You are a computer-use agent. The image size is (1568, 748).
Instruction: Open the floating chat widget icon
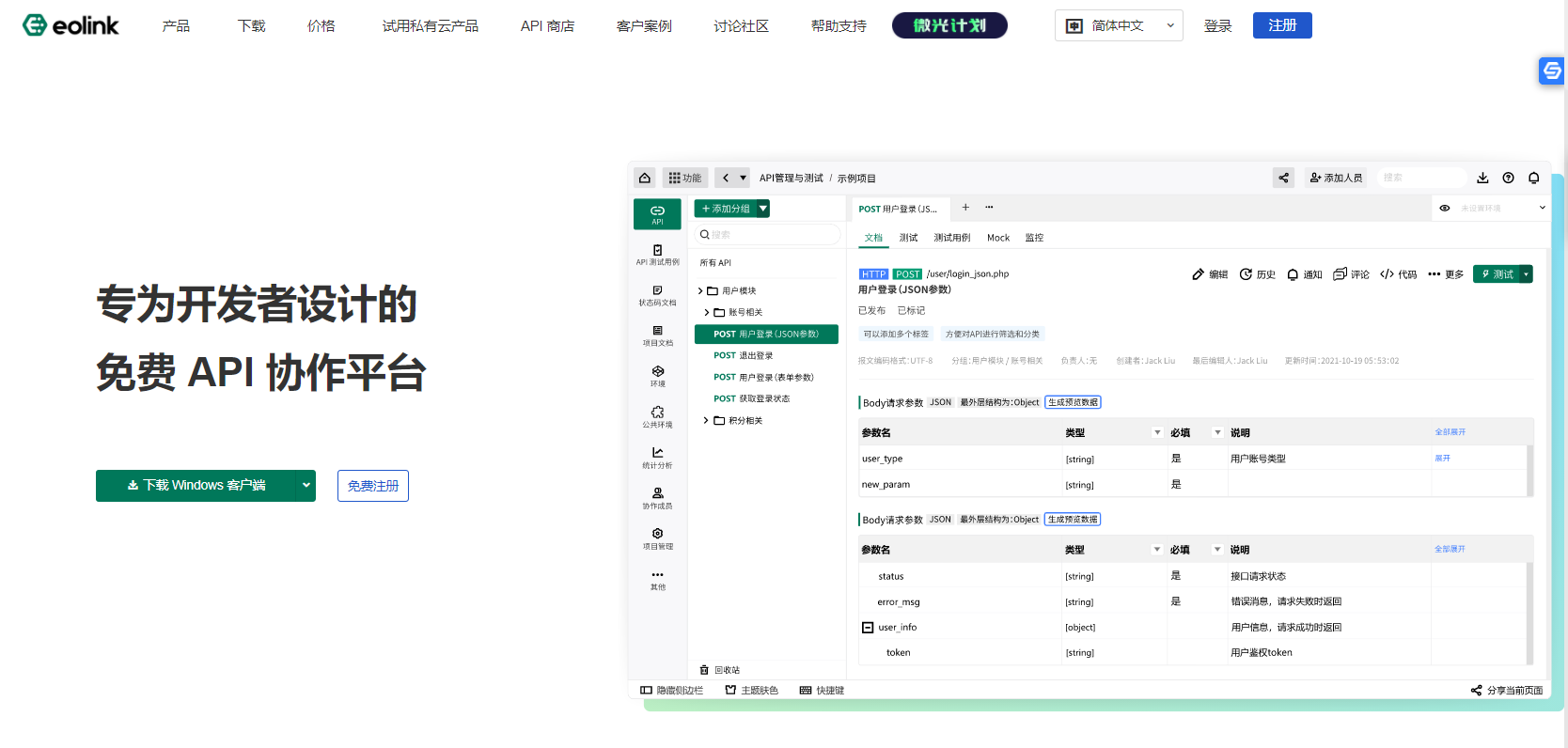tap(1552, 70)
